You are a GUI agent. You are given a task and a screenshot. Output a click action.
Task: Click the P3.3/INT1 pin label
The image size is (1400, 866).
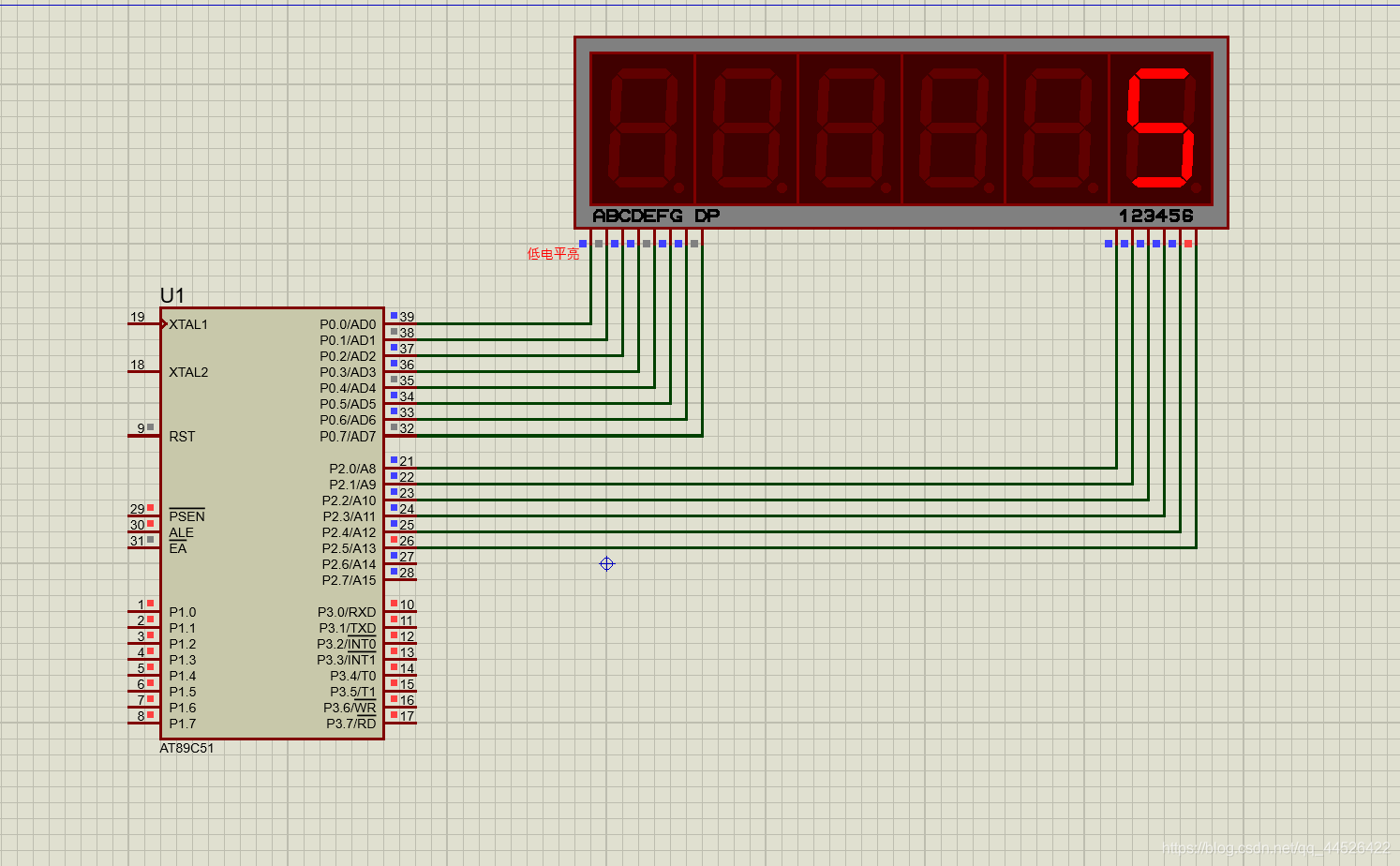tap(346, 660)
